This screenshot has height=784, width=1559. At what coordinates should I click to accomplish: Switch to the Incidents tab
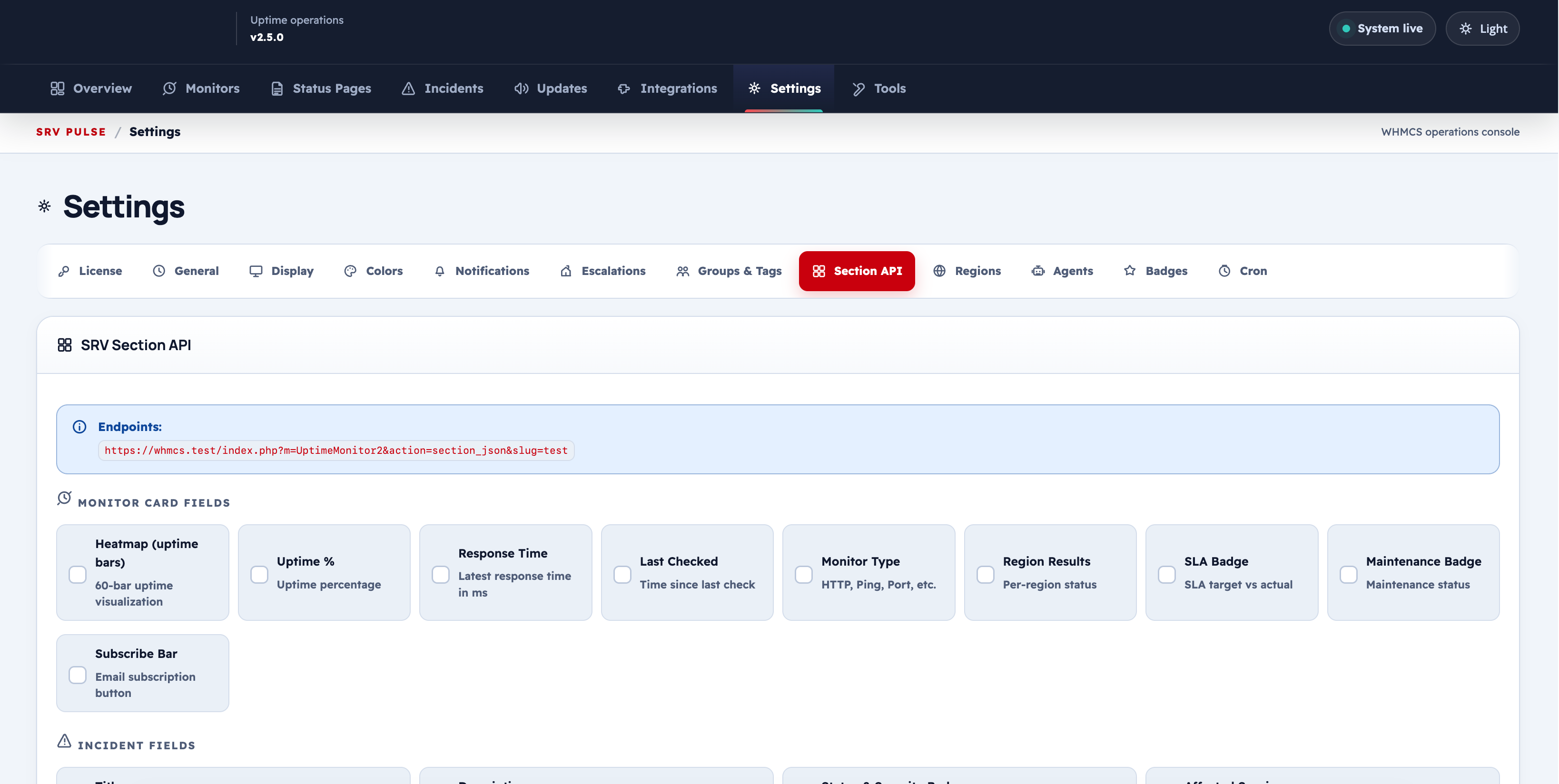tap(443, 88)
